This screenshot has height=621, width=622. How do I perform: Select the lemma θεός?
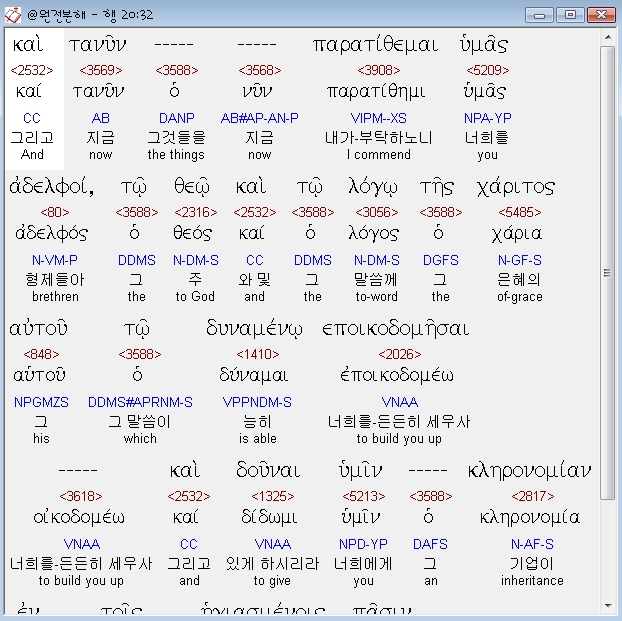click(192, 233)
